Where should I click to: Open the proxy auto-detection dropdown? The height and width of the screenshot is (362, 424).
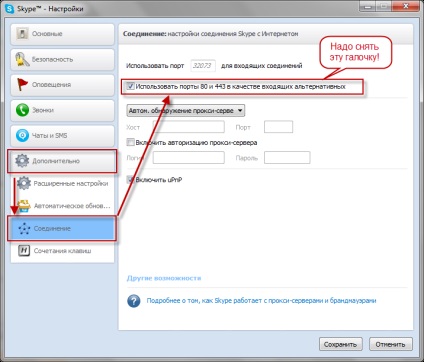click(x=186, y=111)
